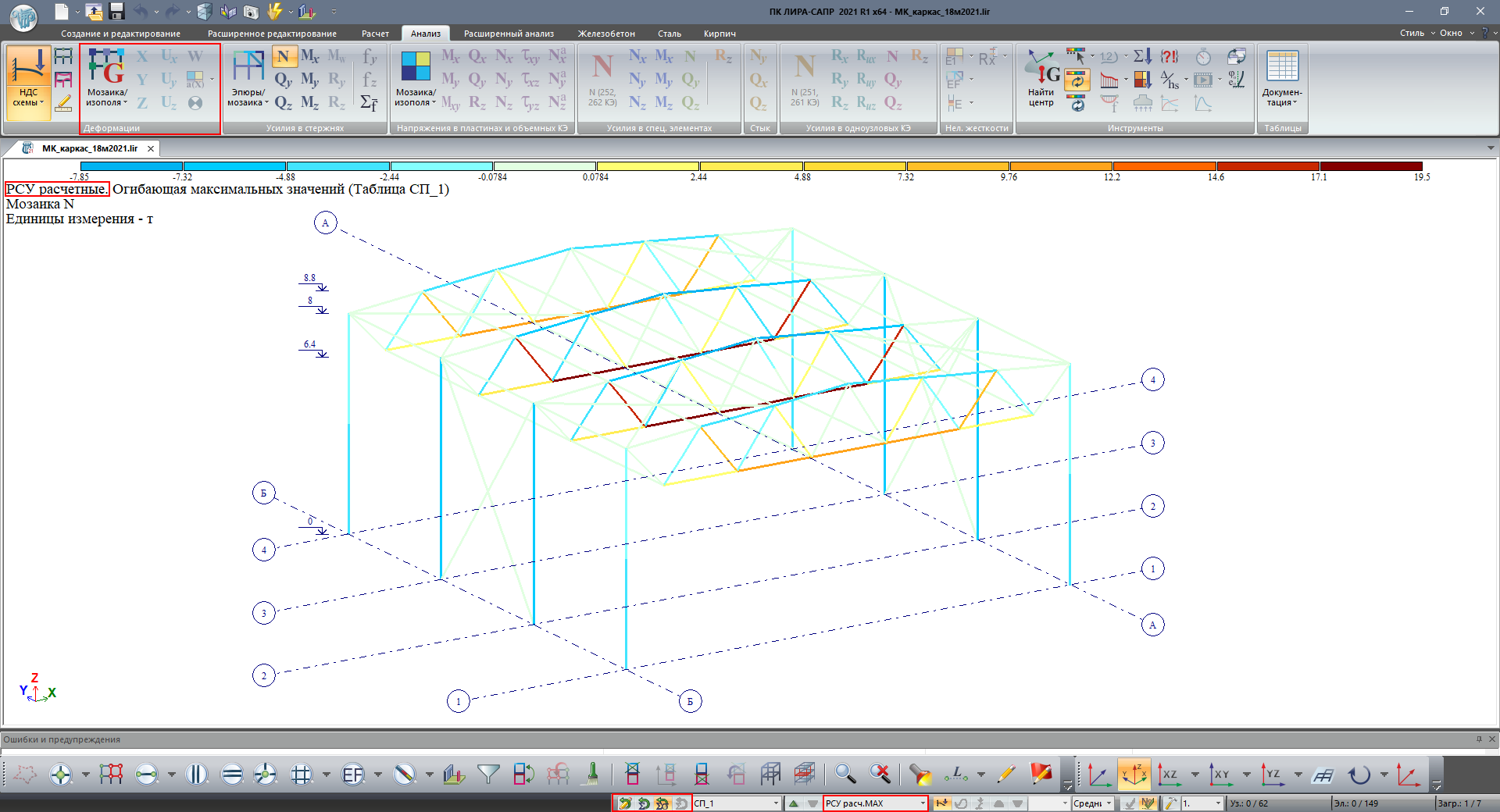1500x812 pixels.
Task: Click the magnifier zoom icon
Action: click(x=845, y=774)
